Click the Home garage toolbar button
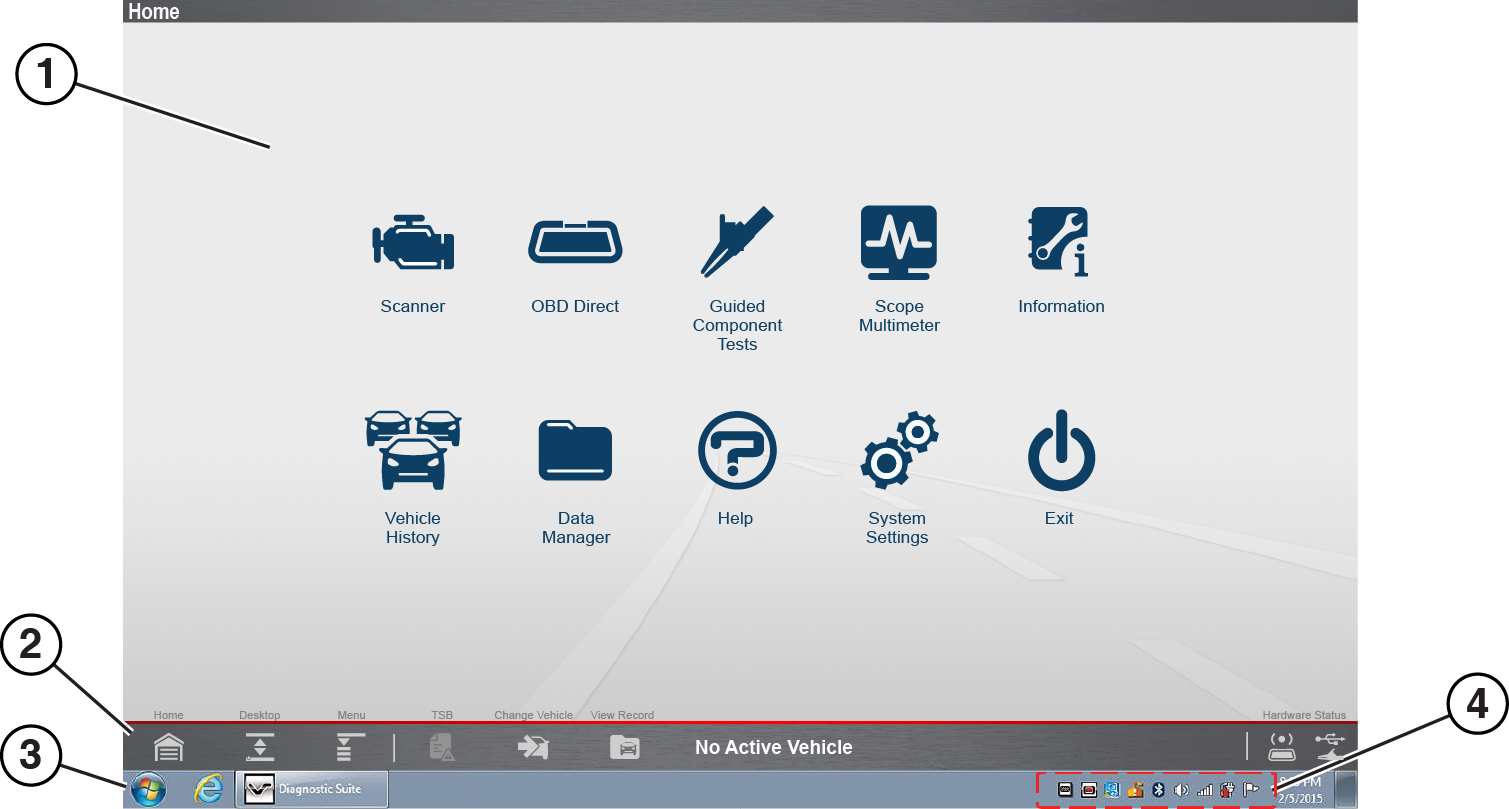 pos(169,747)
